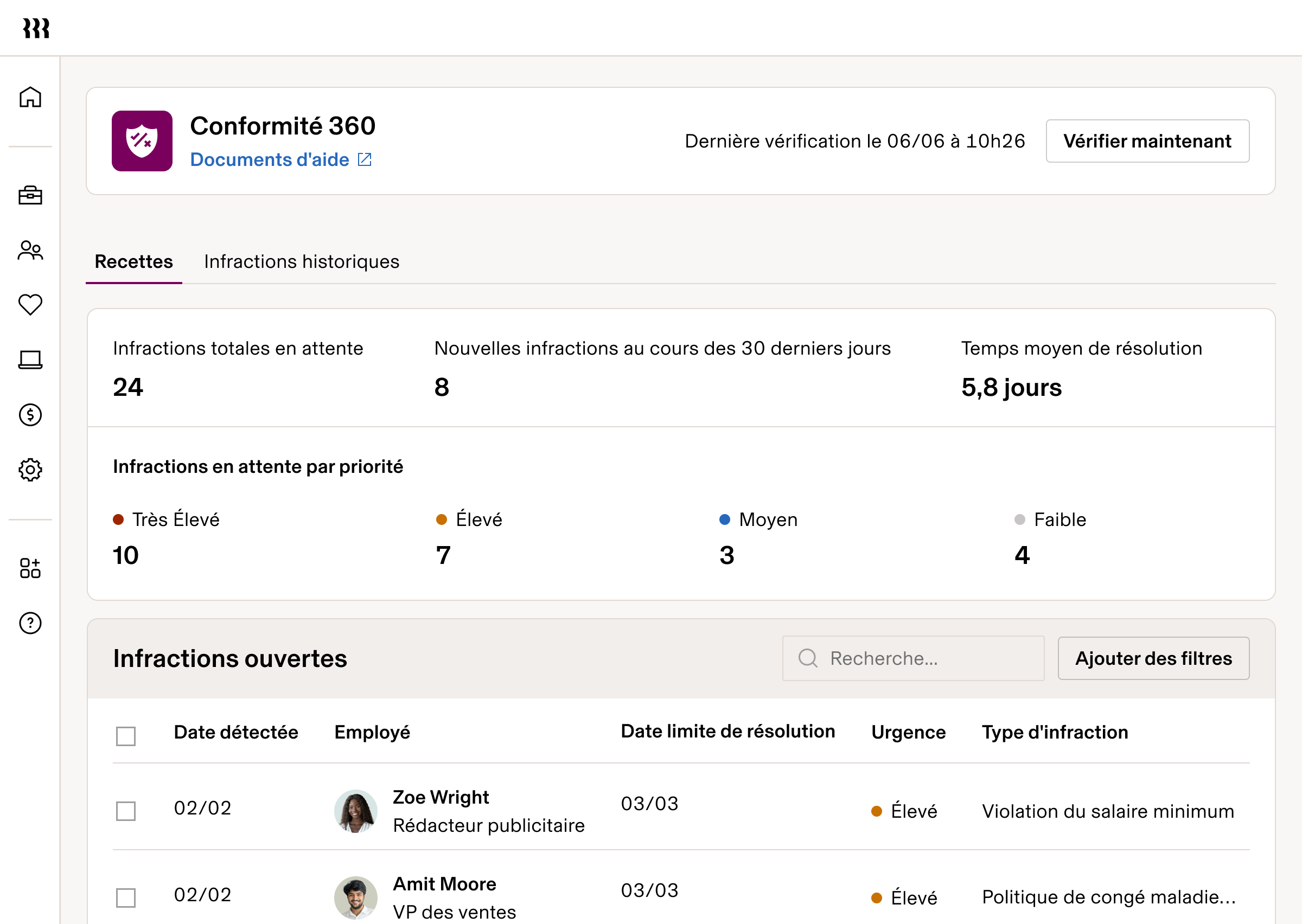
Task: Check the Zoe Wright row checkbox
Action: [126, 811]
